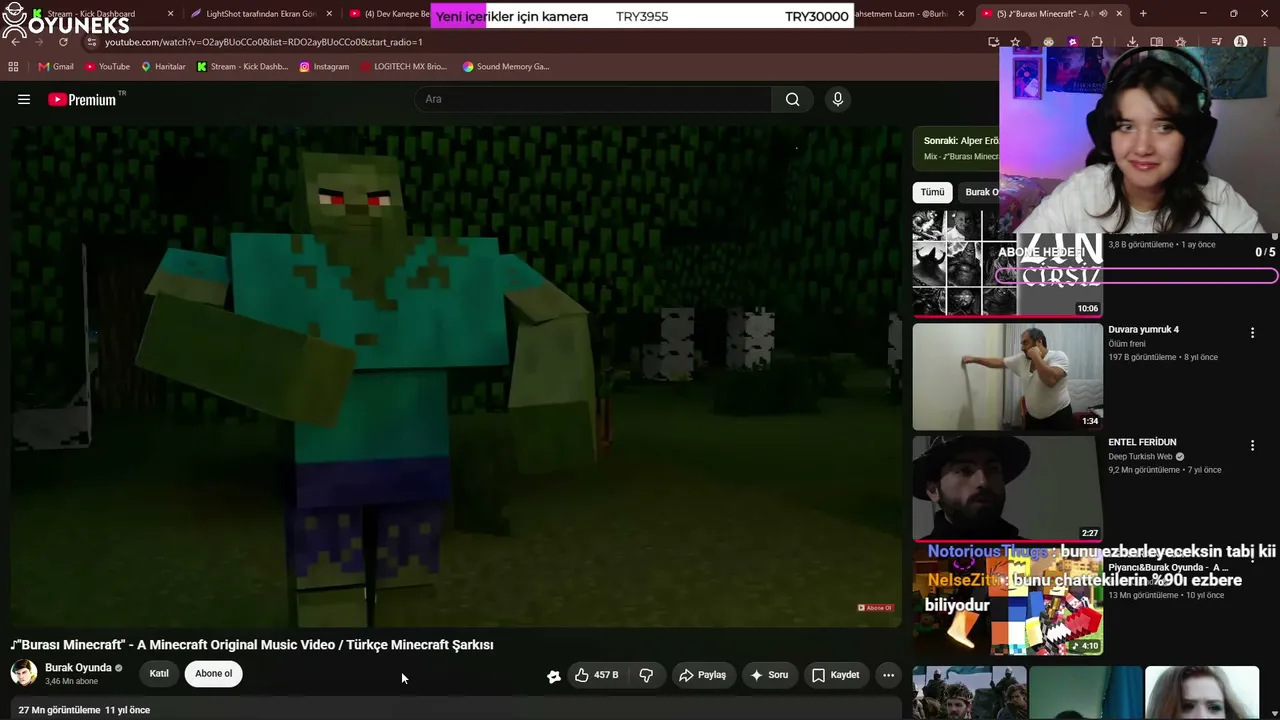Open the browser extensions puzzle icon
1280x720 pixels.
tap(1097, 42)
